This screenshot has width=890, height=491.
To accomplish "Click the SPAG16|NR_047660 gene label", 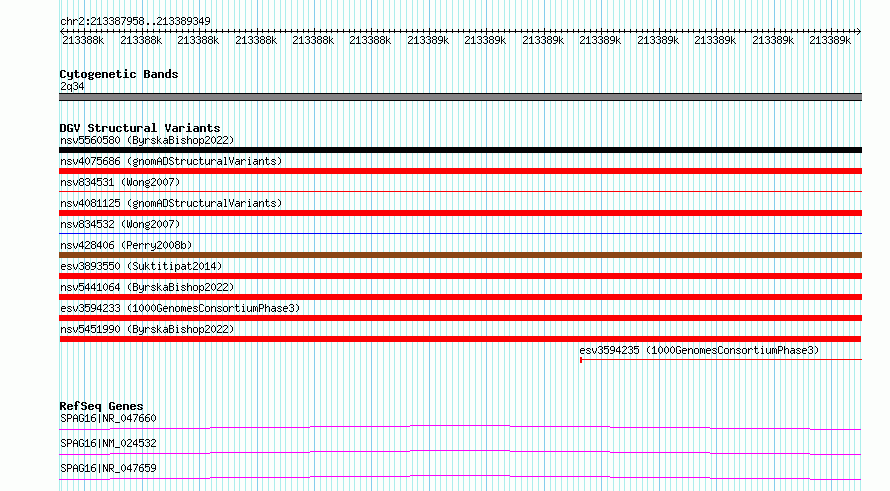I will (108, 418).
